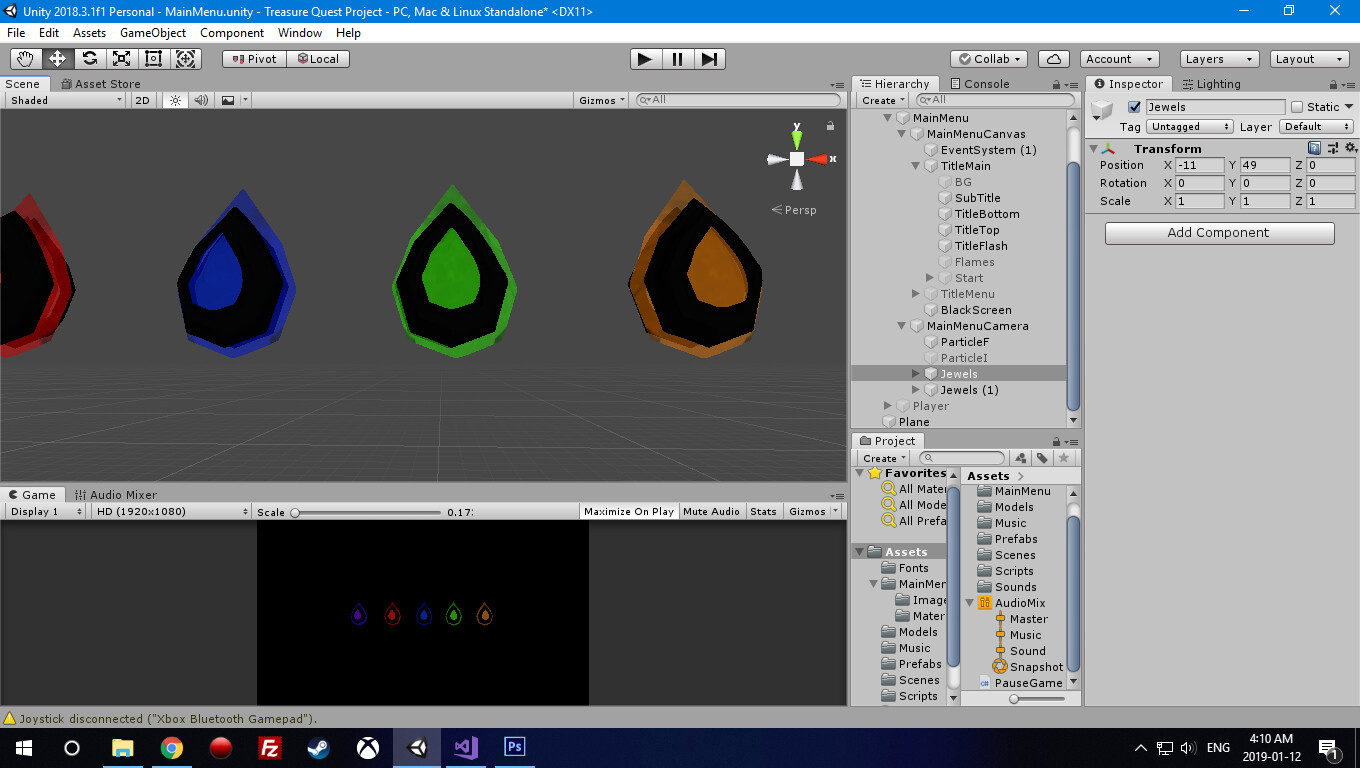
Task: Expand the Jewels object in Hierarchy
Action: pos(915,374)
